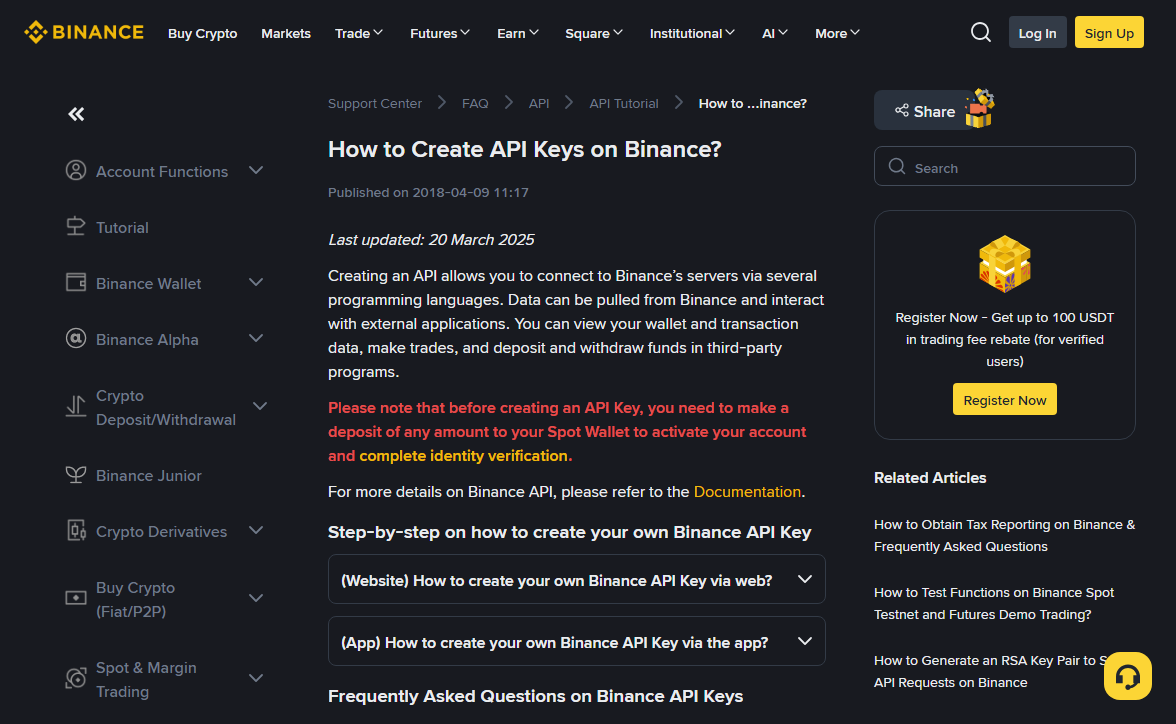Click the magnifier icon in article search box
This screenshot has width=1176, height=724.
897,167
